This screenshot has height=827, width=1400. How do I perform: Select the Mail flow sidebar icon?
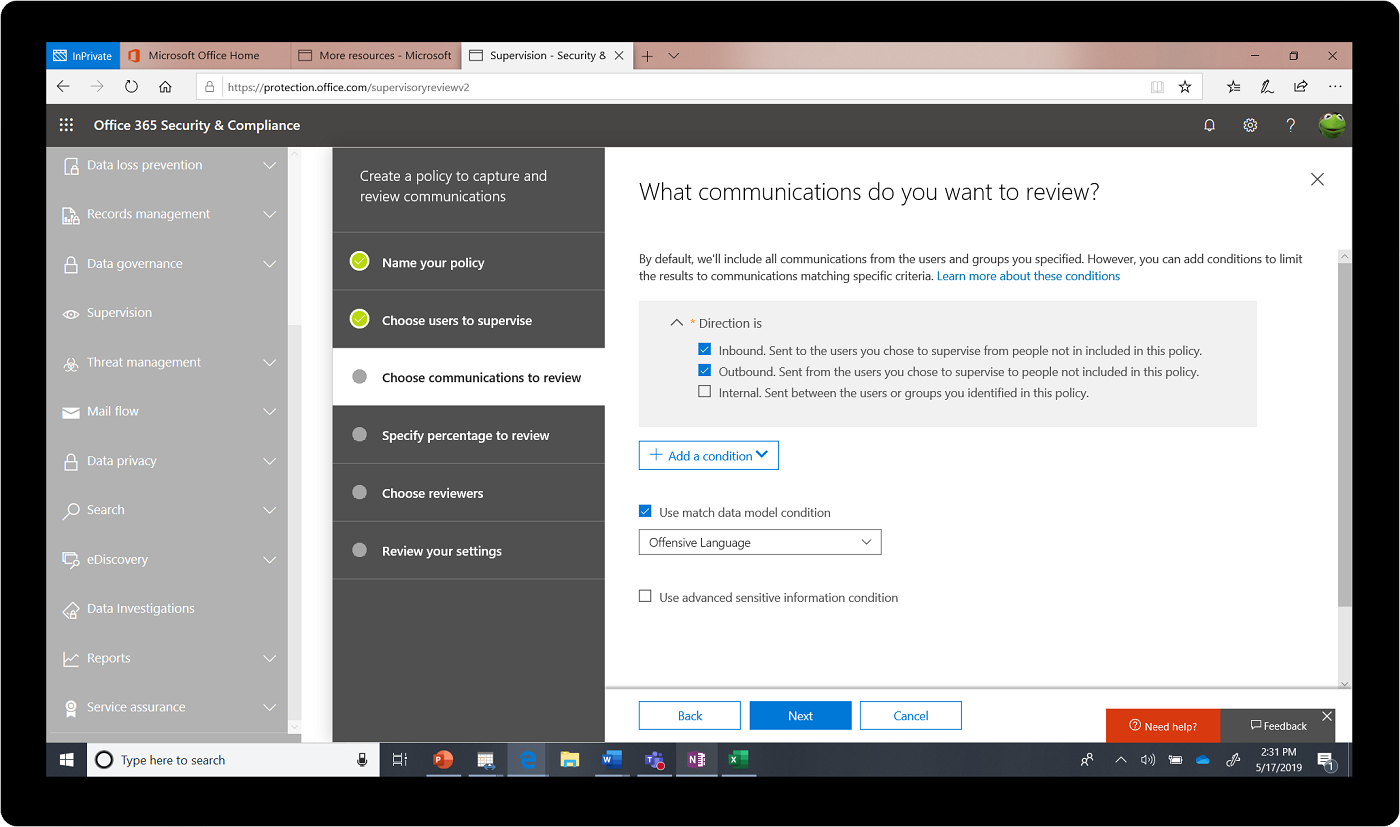tap(69, 411)
